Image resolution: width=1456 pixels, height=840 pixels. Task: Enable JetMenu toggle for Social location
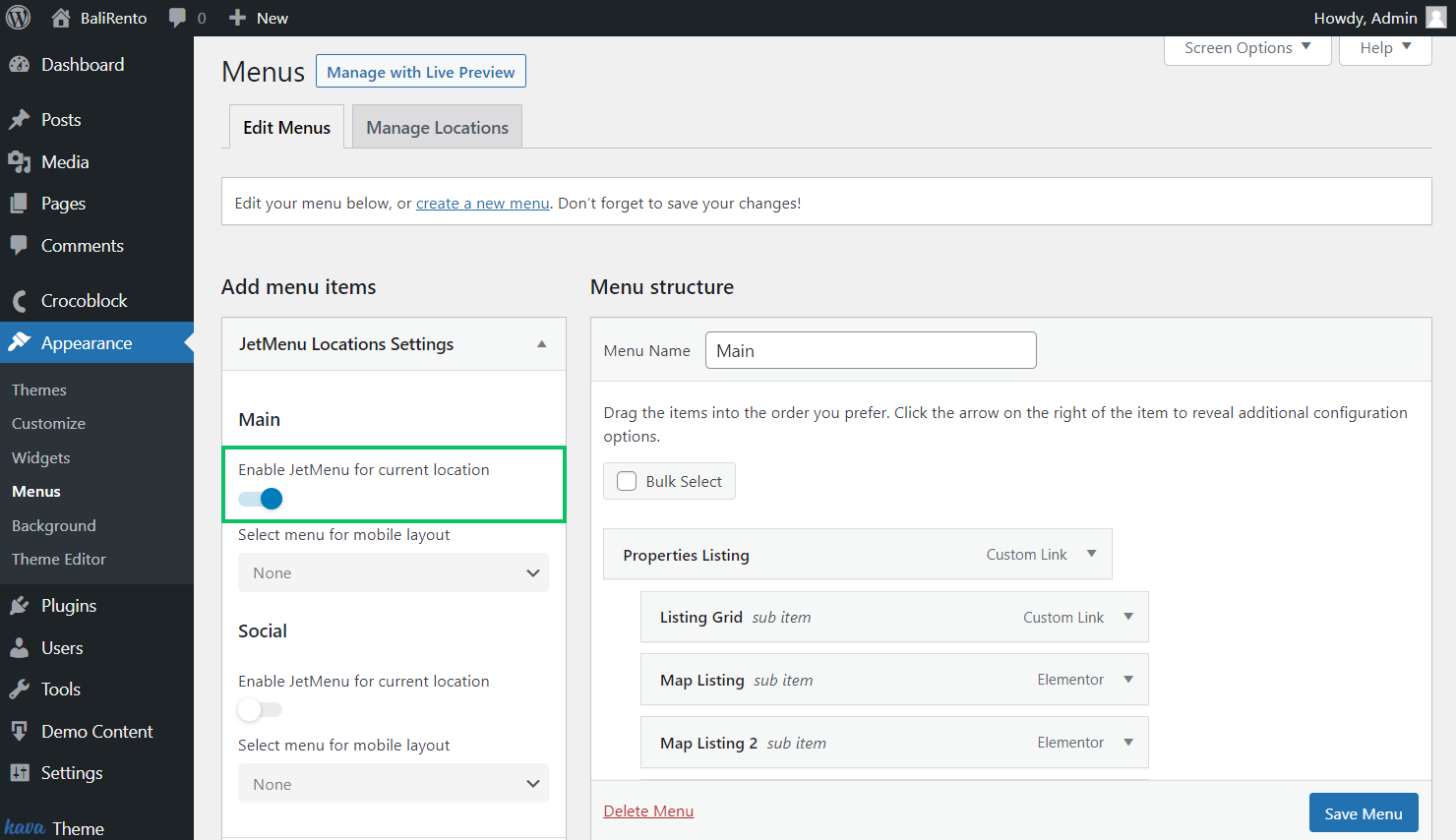click(x=261, y=709)
